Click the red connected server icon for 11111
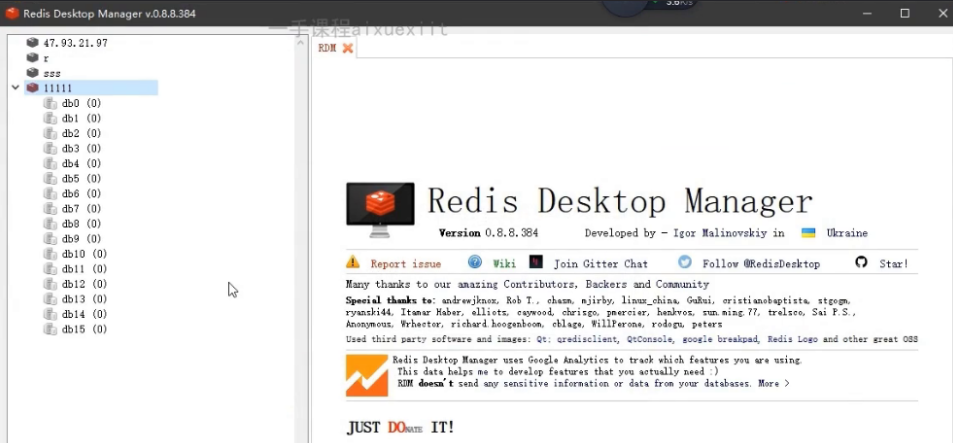 (x=32, y=88)
